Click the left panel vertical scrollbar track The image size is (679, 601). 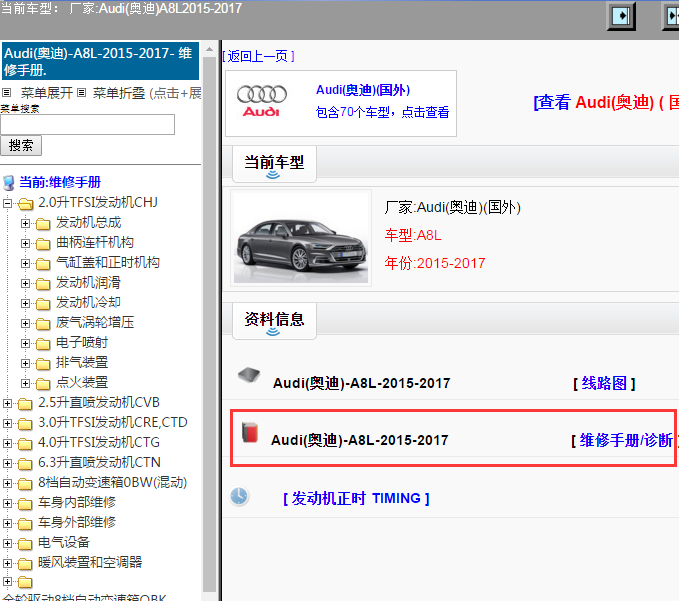(x=210, y=324)
